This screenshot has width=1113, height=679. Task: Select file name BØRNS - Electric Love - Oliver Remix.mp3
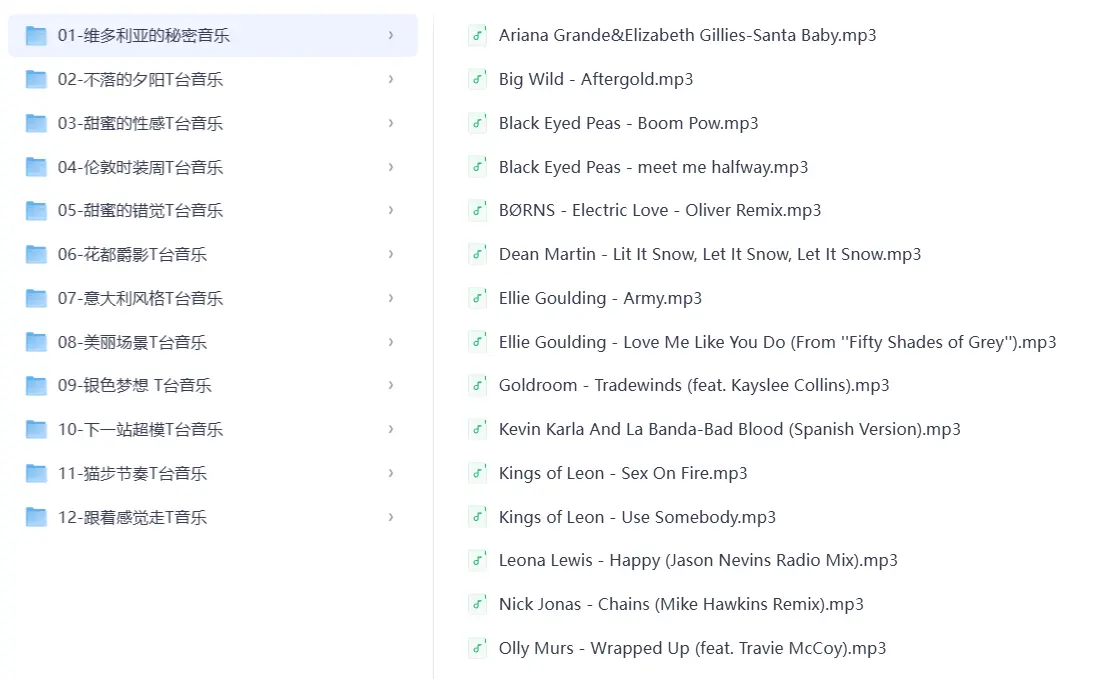click(660, 211)
